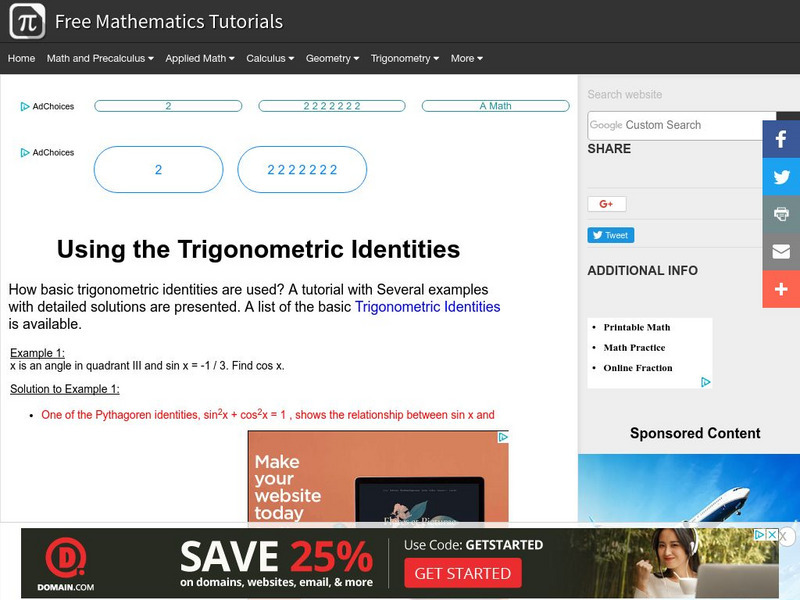Click the 'Solution to Example 1:' label
The height and width of the screenshot is (600, 800).
click(65, 389)
